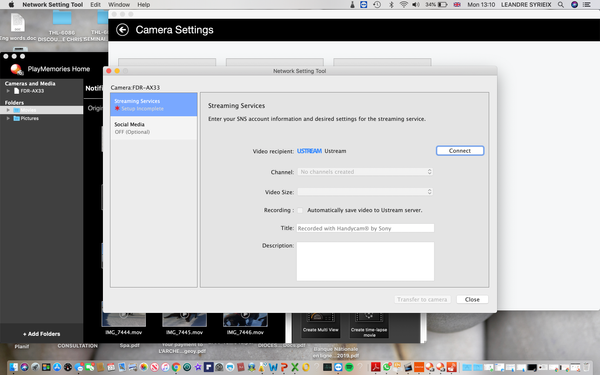Screen dimensions: 600x375
Task: Open the Help menu
Action: [x=143, y=5]
